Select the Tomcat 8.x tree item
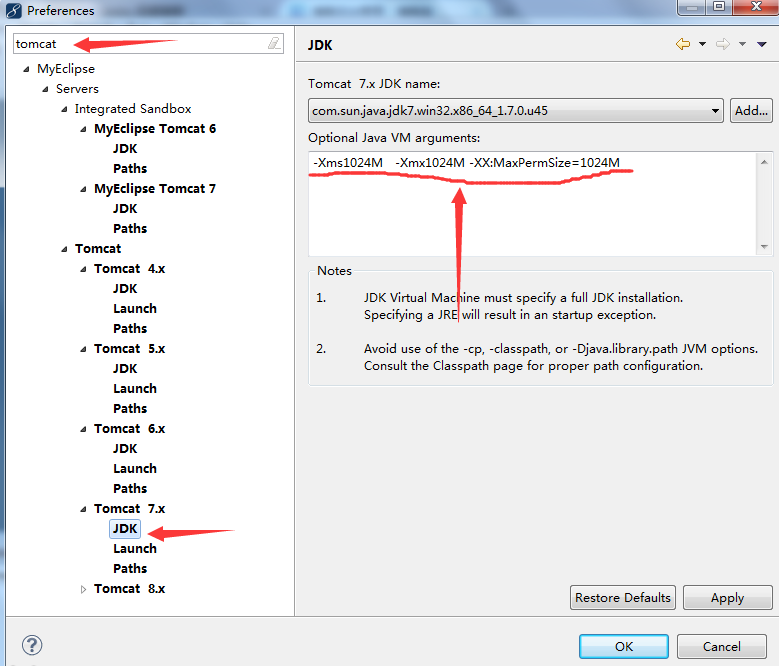 click(130, 589)
